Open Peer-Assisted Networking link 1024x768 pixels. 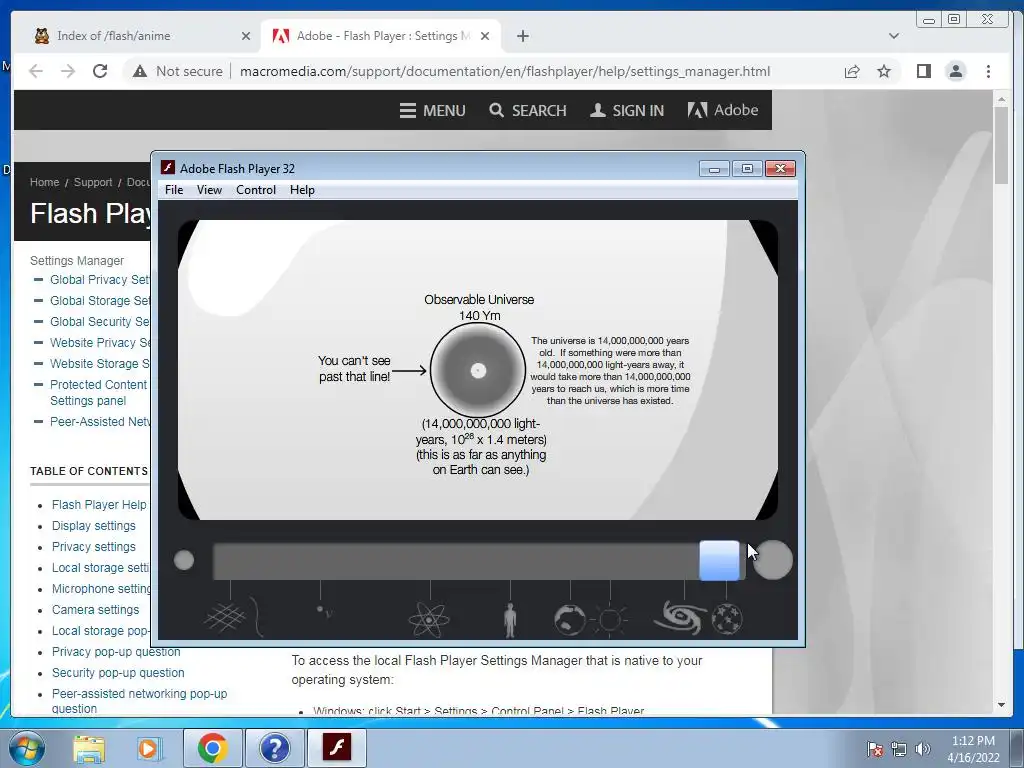point(100,421)
